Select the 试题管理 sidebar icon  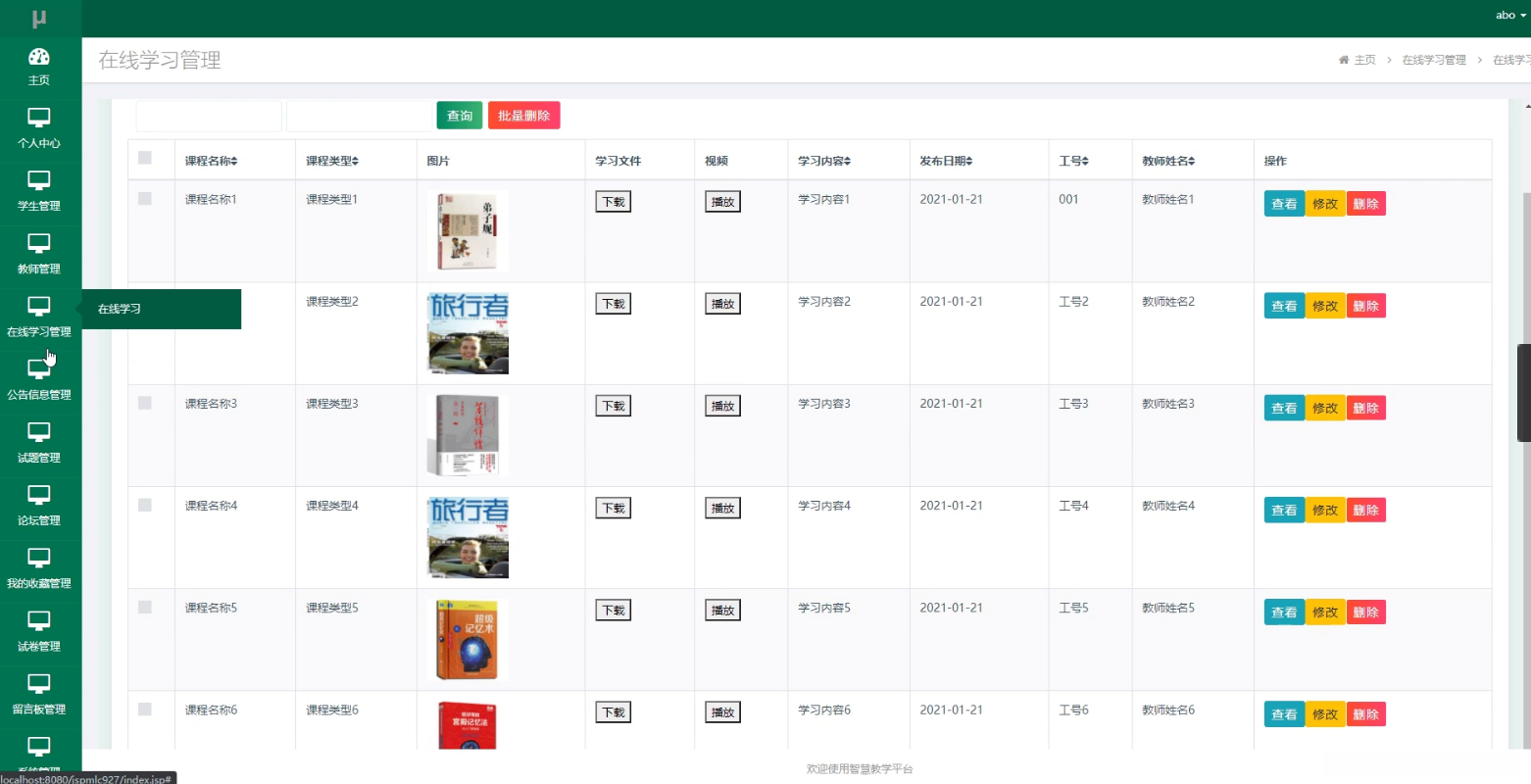(39, 432)
